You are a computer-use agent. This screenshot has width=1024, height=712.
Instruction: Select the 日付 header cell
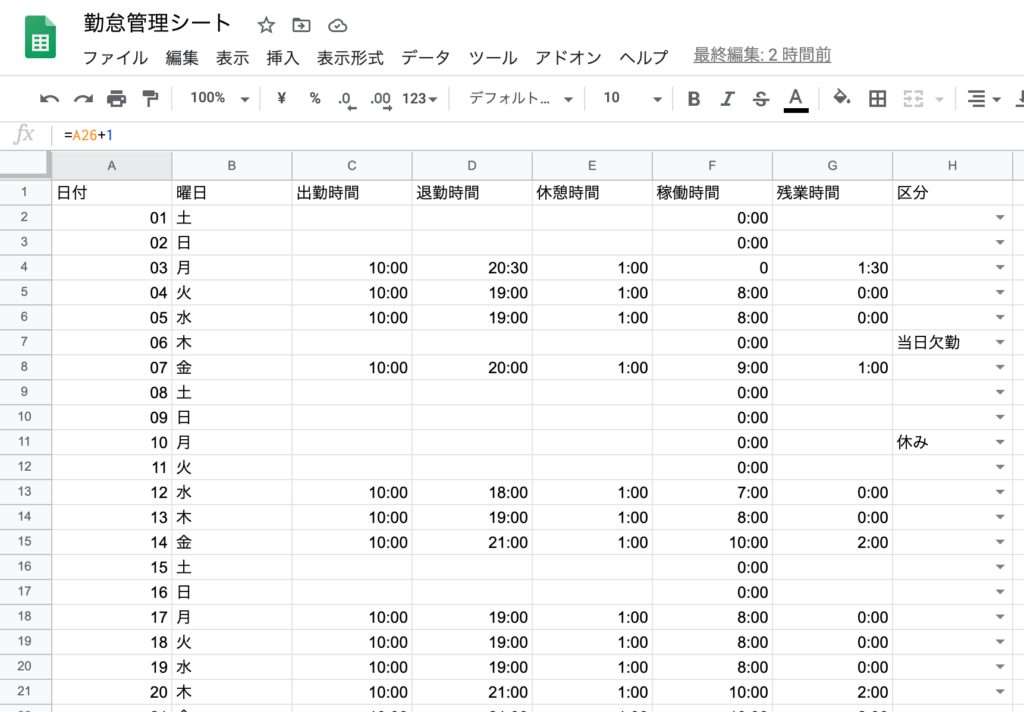112,193
